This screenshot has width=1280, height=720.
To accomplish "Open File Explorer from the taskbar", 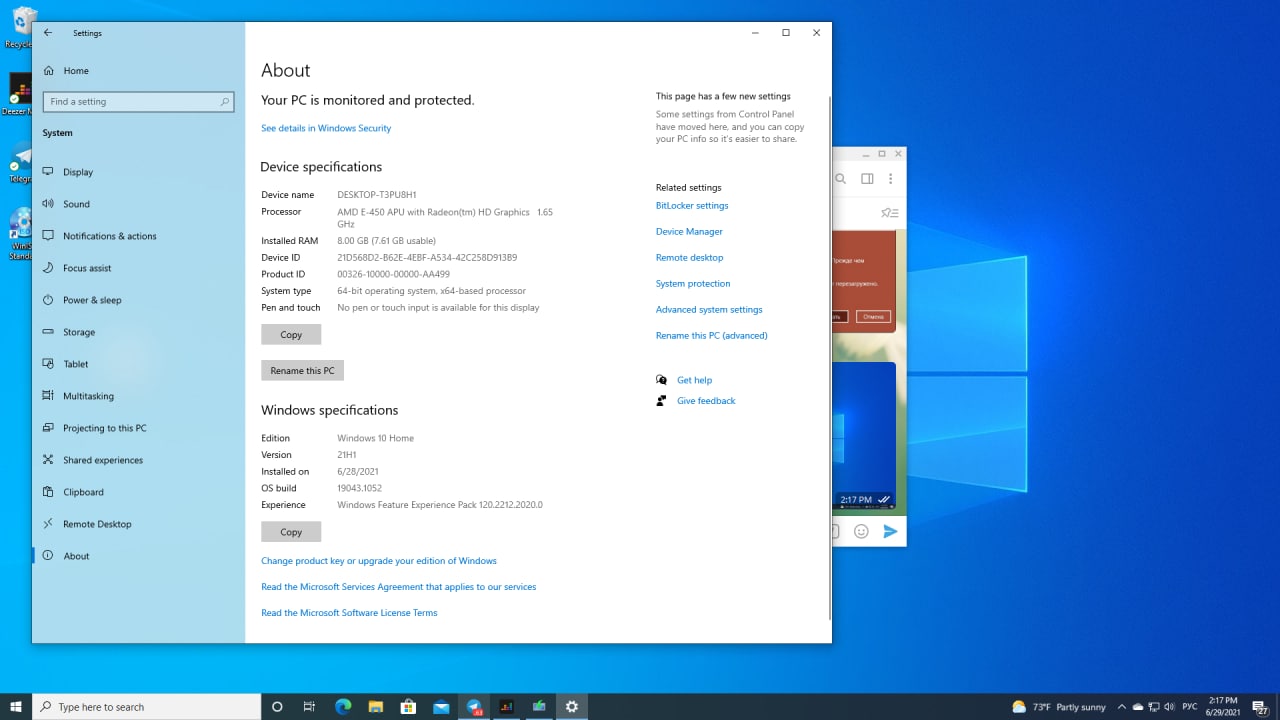I will [375, 707].
